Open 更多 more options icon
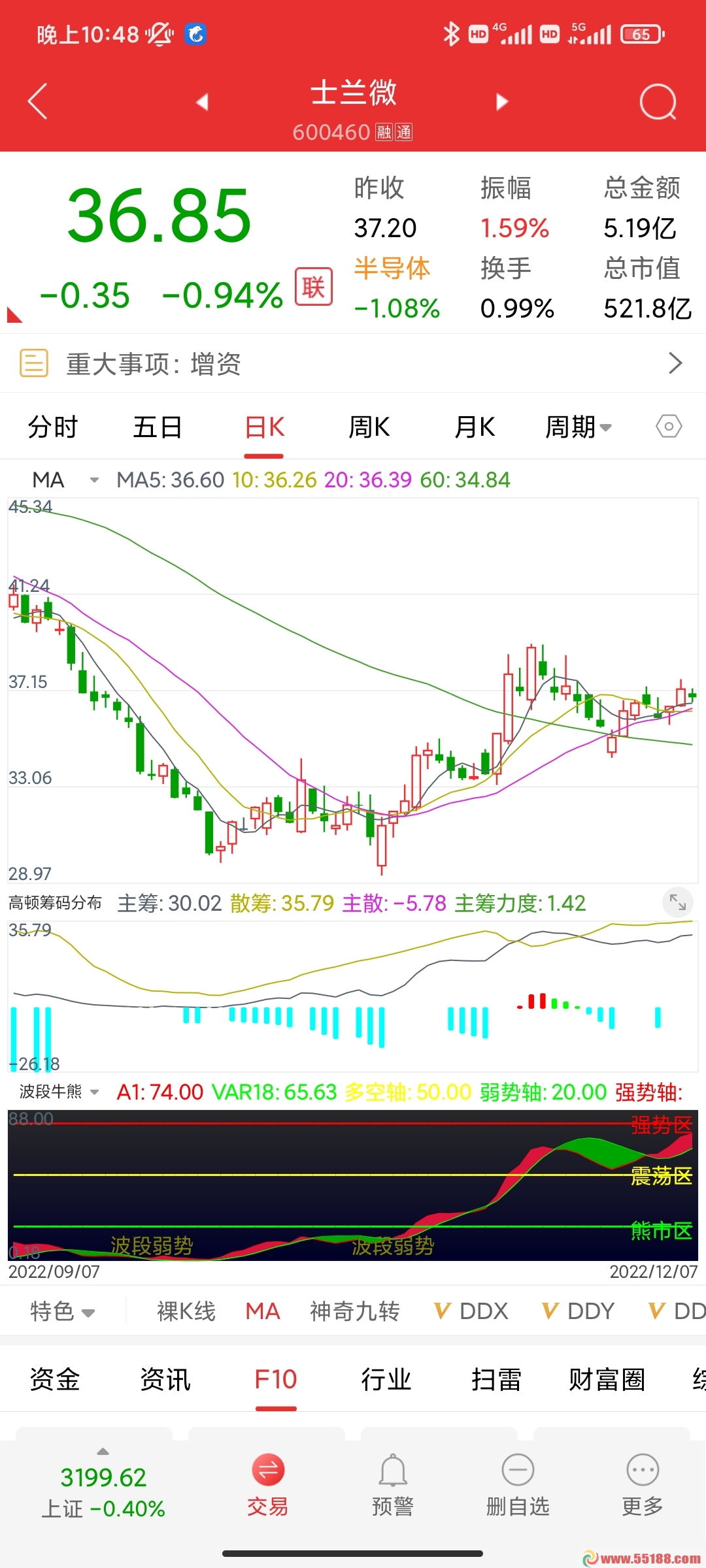 pos(643,1471)
